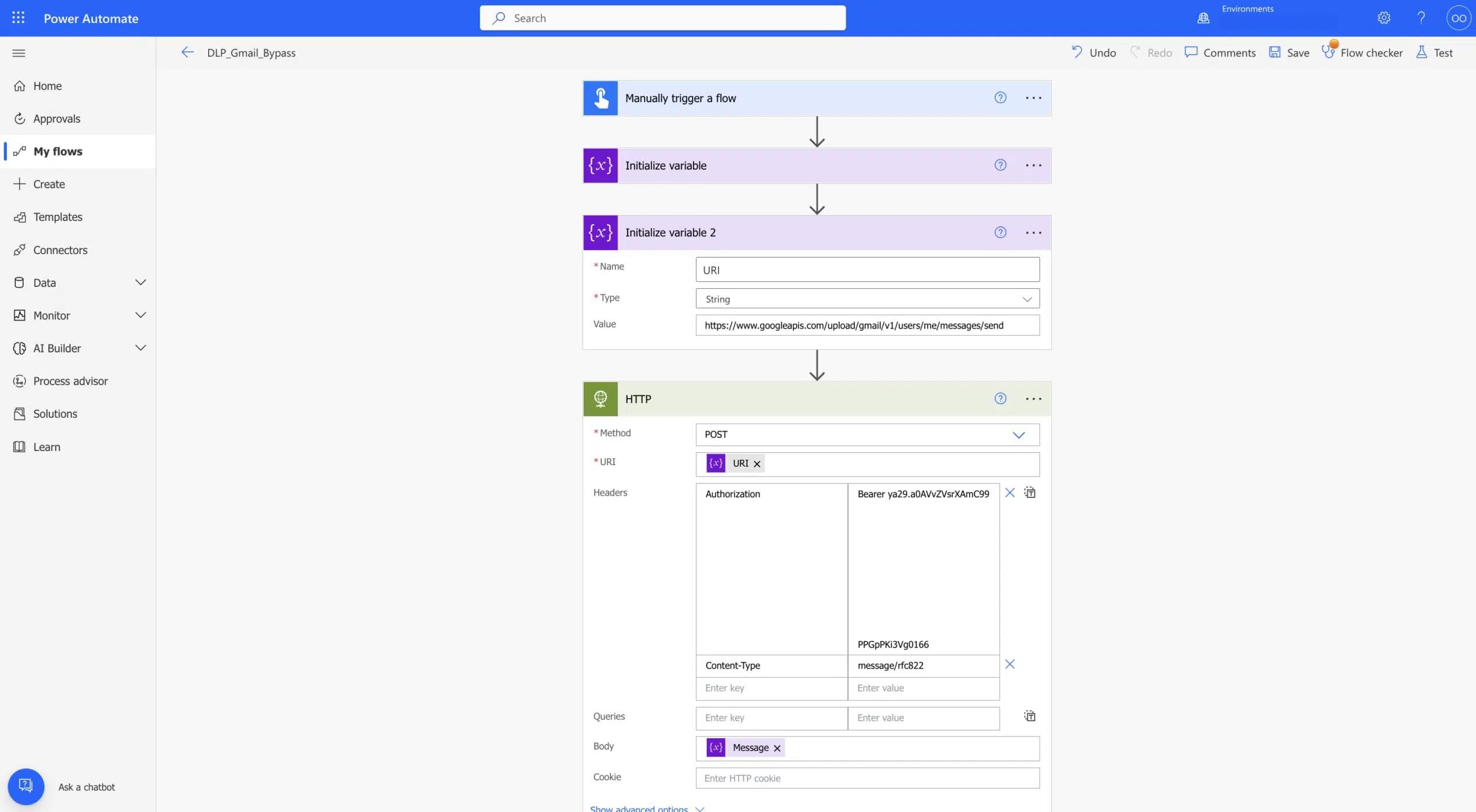Click the Undo button
Viewport: 1476px width, 812px height.
coord(1094,52)
